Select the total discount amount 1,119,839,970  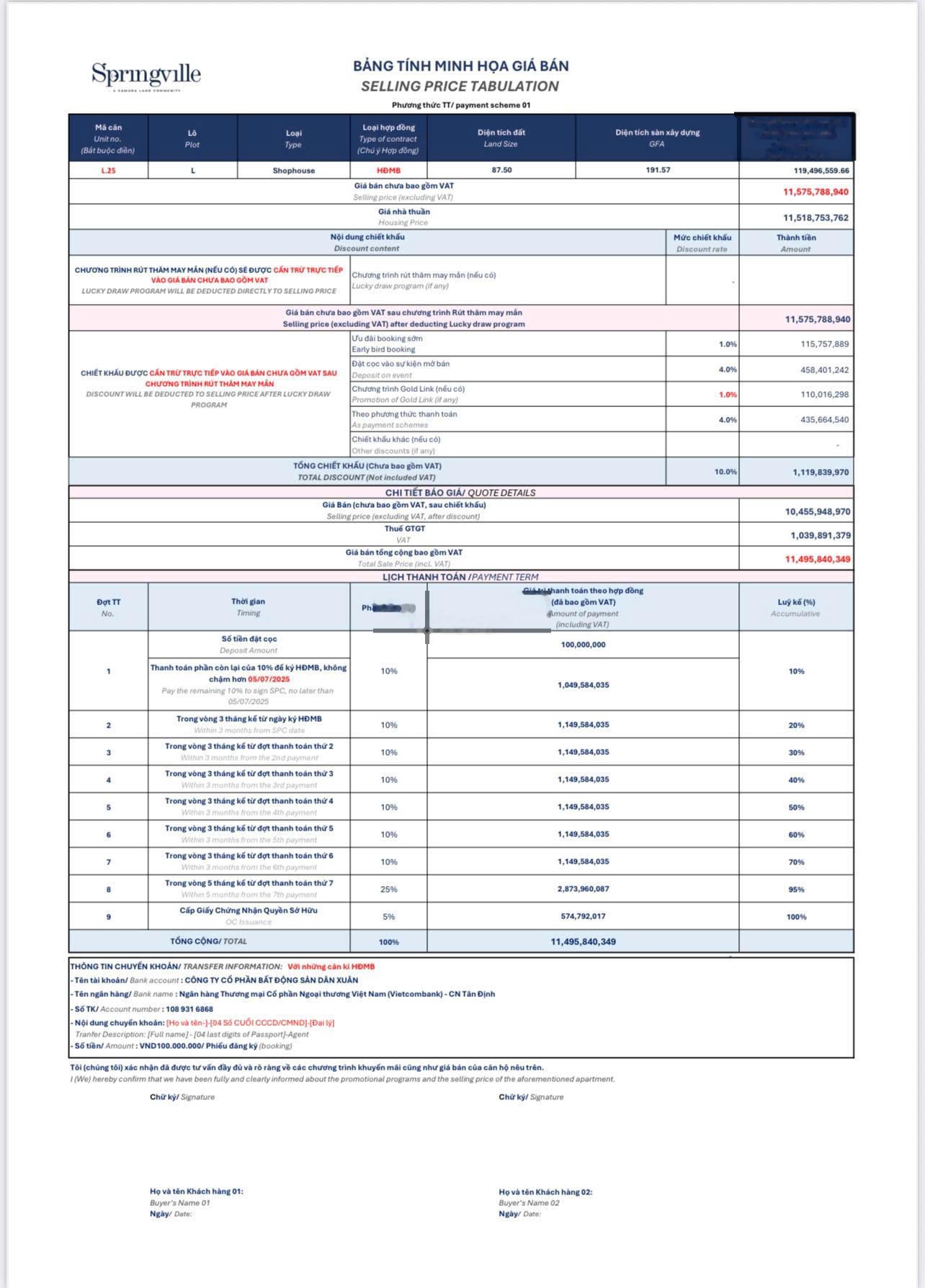(821, 473)
